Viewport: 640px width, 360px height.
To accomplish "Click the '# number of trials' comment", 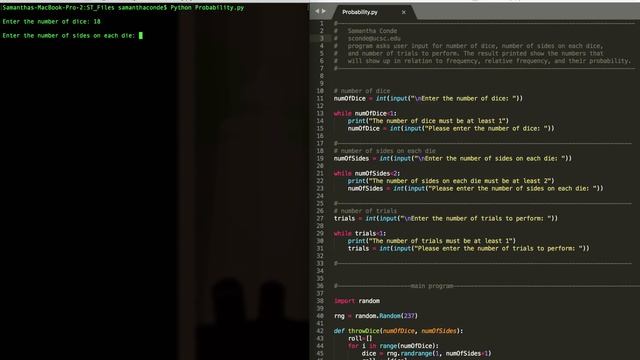I will pos(365,211).
